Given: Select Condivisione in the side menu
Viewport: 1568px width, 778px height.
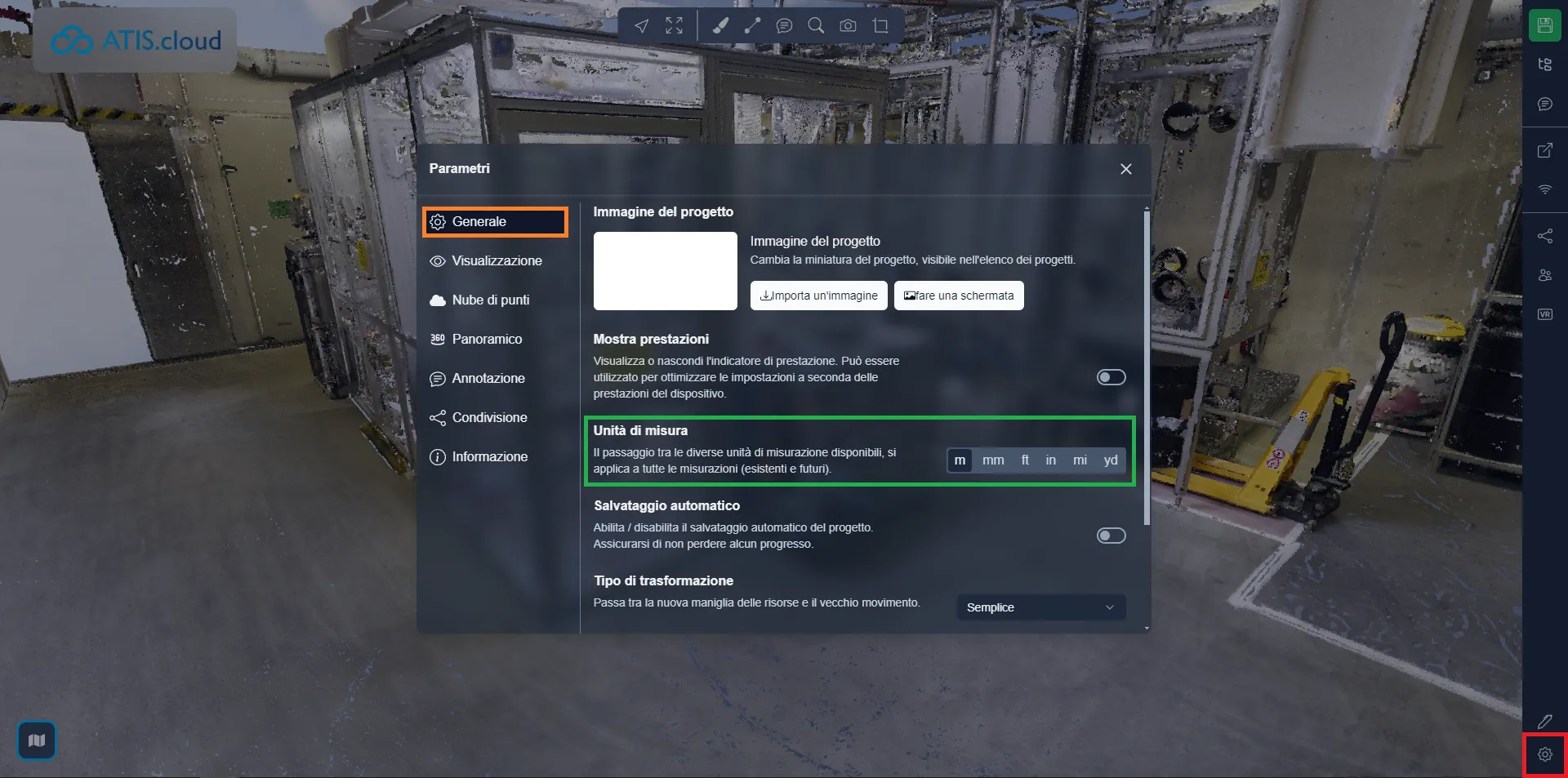Looking at the screenshot, I should click(x=495, y=418).
